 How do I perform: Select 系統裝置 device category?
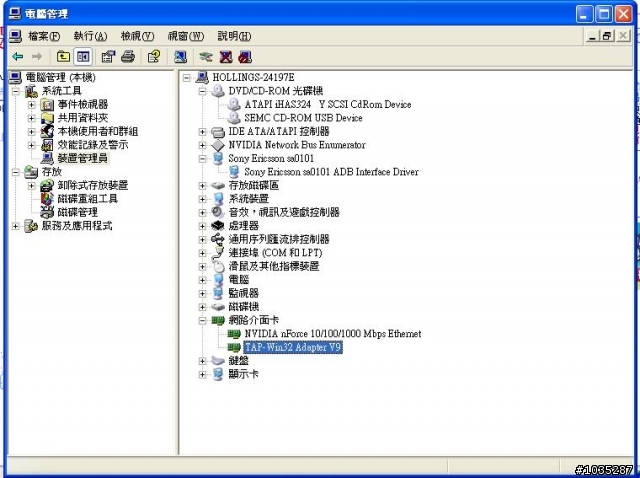(249, 199)
